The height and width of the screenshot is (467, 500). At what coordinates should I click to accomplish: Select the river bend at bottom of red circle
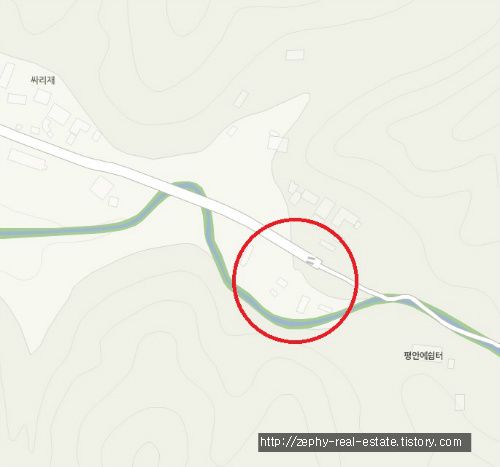(x=293, y=323)
